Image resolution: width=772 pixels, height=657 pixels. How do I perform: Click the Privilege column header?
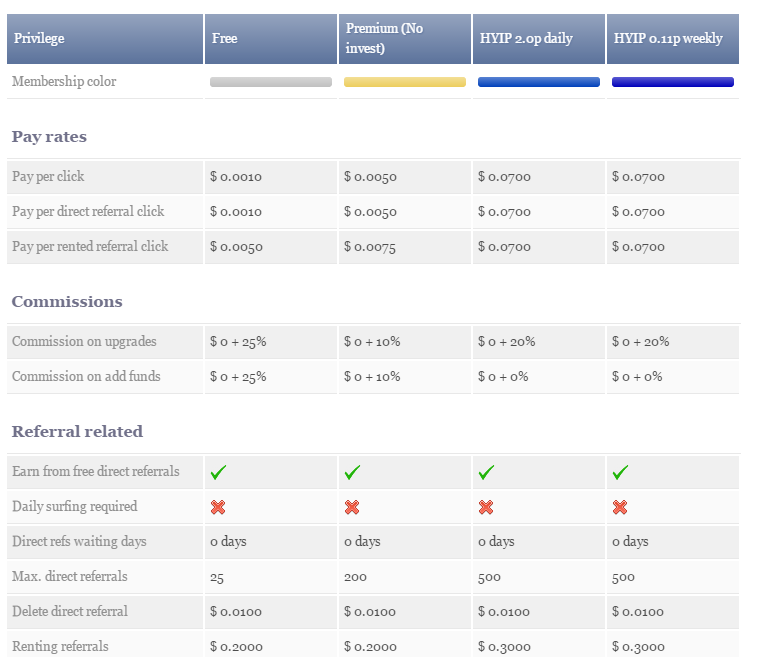click(38, 39)
